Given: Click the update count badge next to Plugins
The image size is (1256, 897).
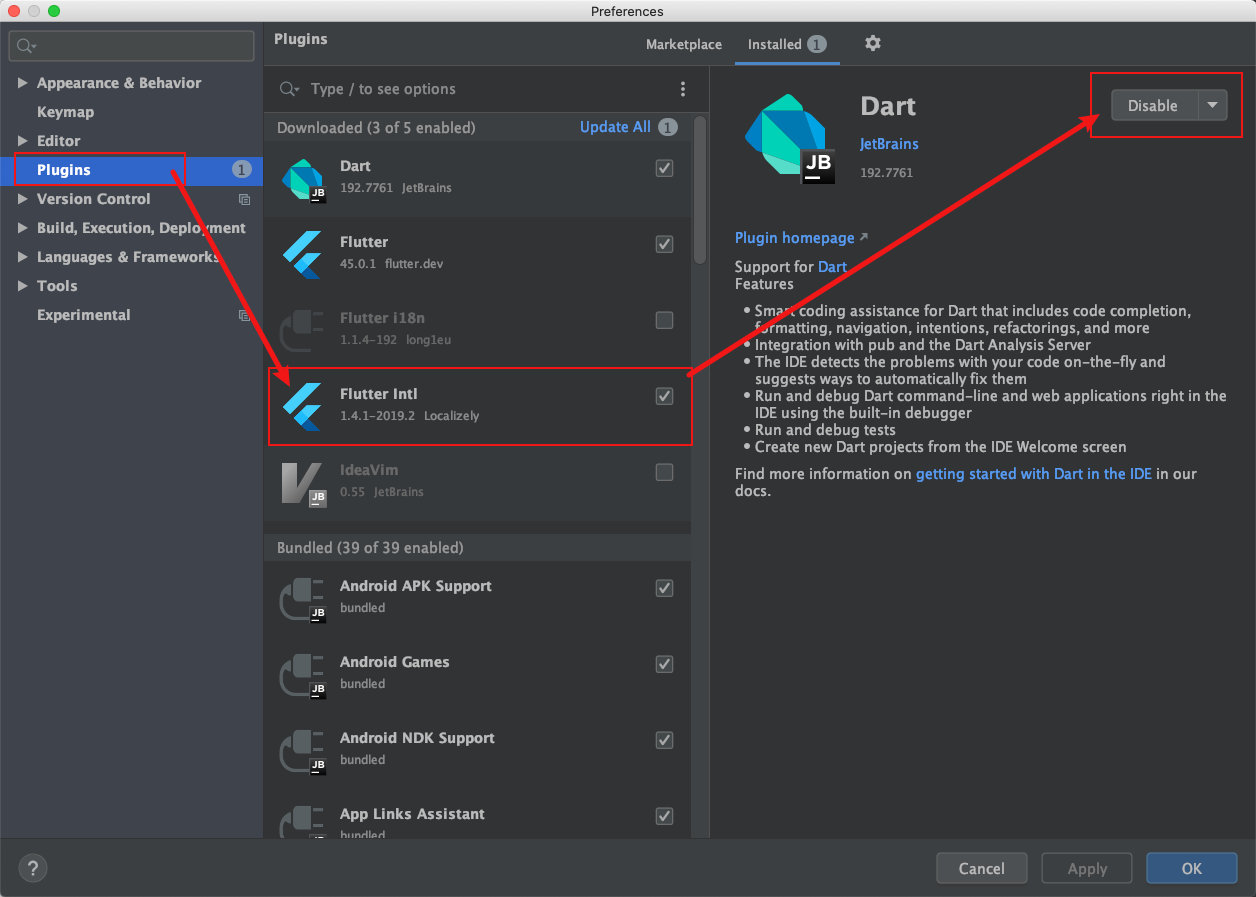Looking at the screenshot, I should point(242,170).
